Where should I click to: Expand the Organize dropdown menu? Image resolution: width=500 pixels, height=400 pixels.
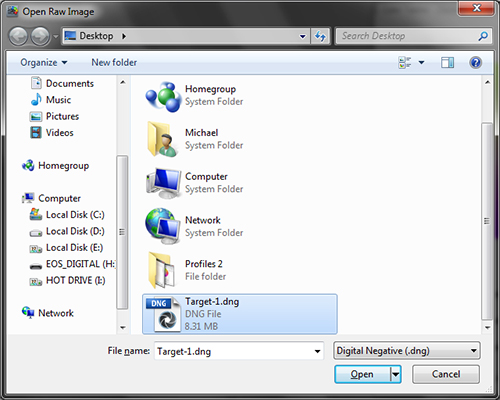[x=44, y=62]
